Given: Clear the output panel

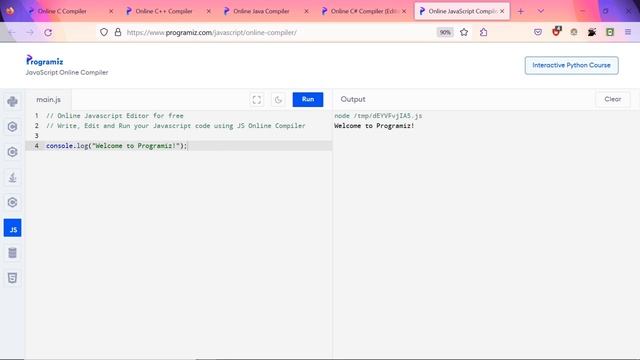Looking at the screenshot, I should pos(613,99).
